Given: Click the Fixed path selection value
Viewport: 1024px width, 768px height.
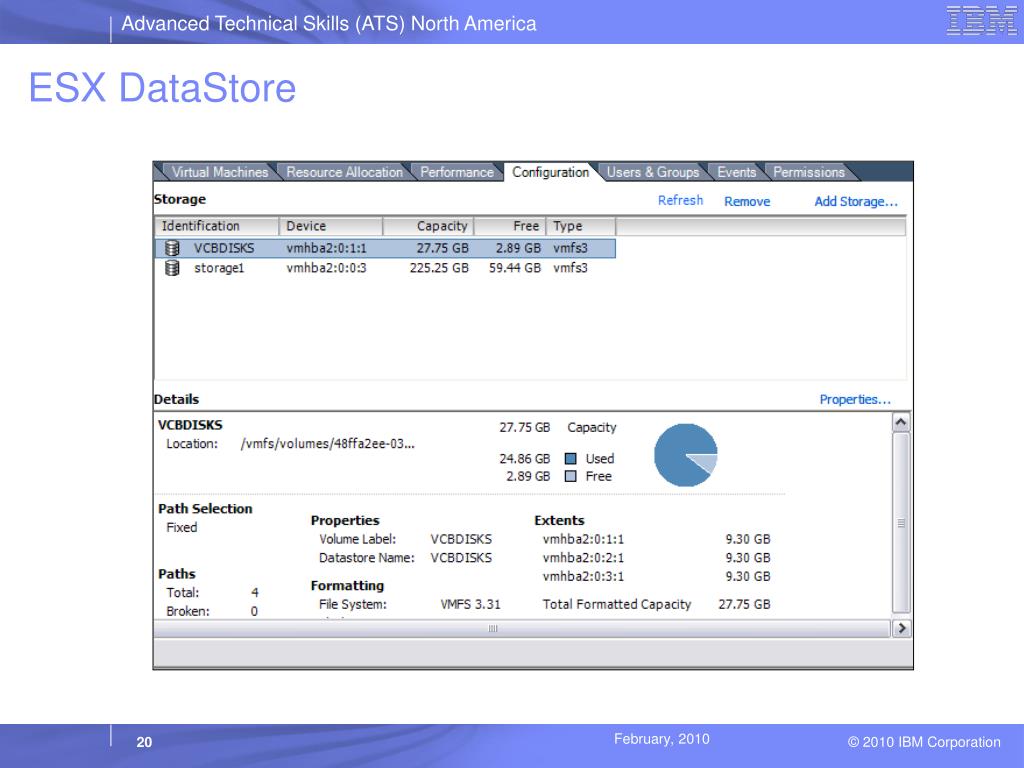Looking at the screenshot, I should [x=182, y=528].
